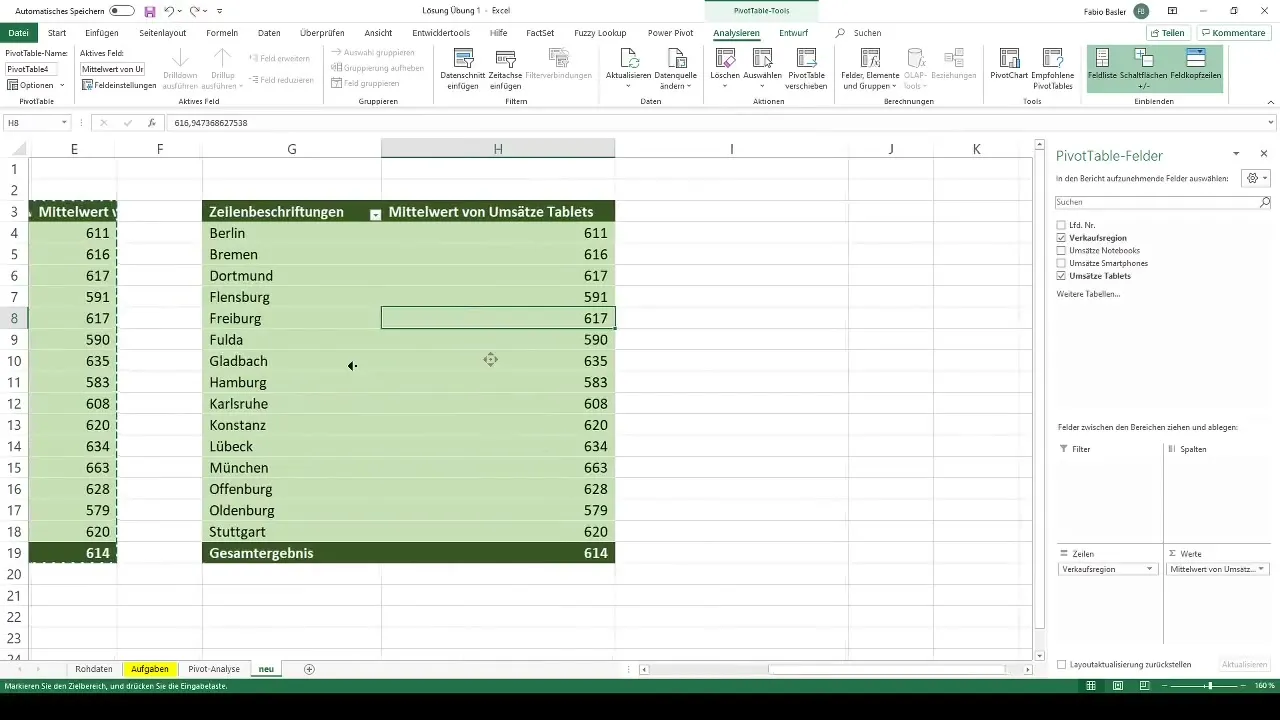Uncheck the Verkaufsregion field
This screenshot has height=720, width=1280.
point(1062,238)
